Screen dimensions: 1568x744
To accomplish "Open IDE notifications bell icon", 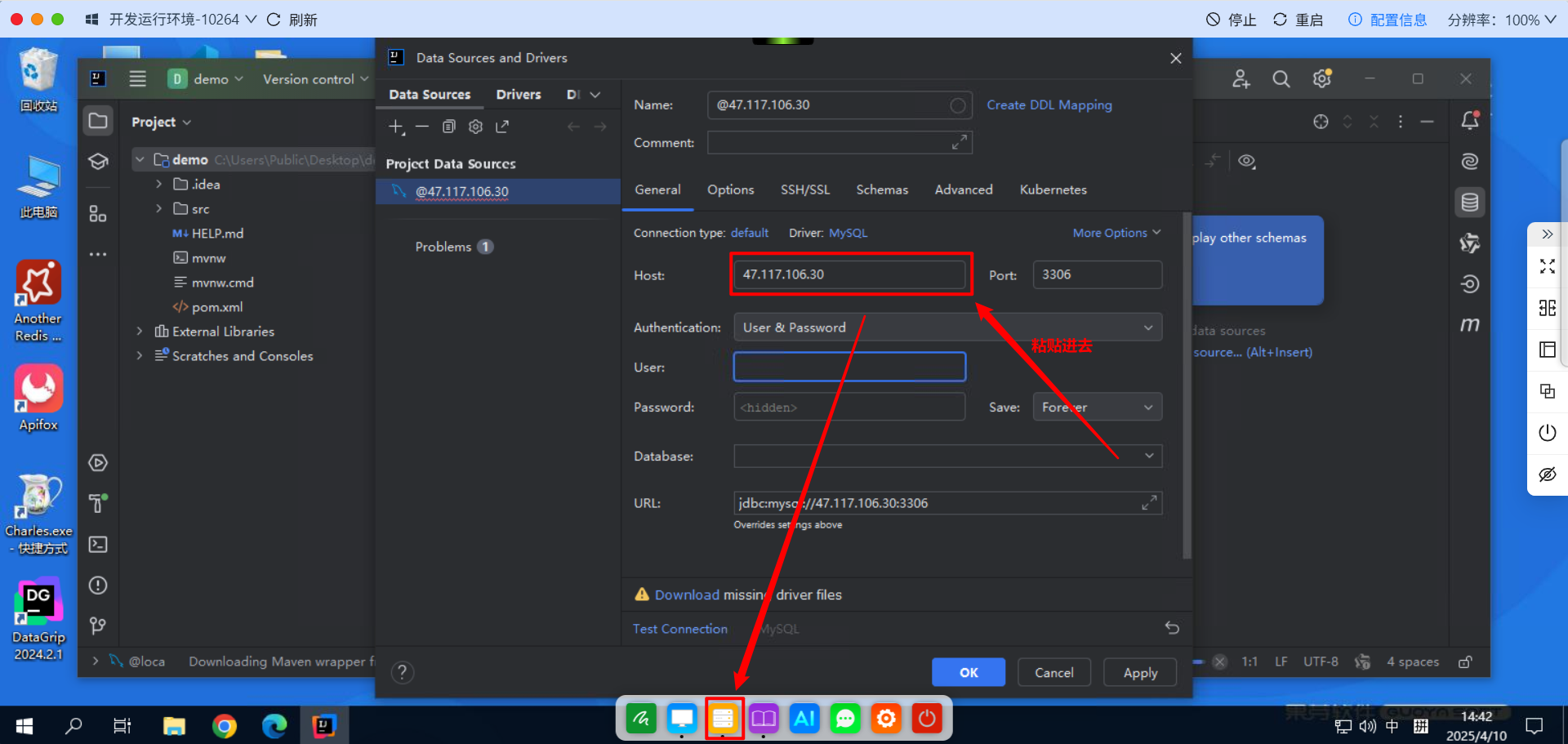I will click(x=1470, y=121).
